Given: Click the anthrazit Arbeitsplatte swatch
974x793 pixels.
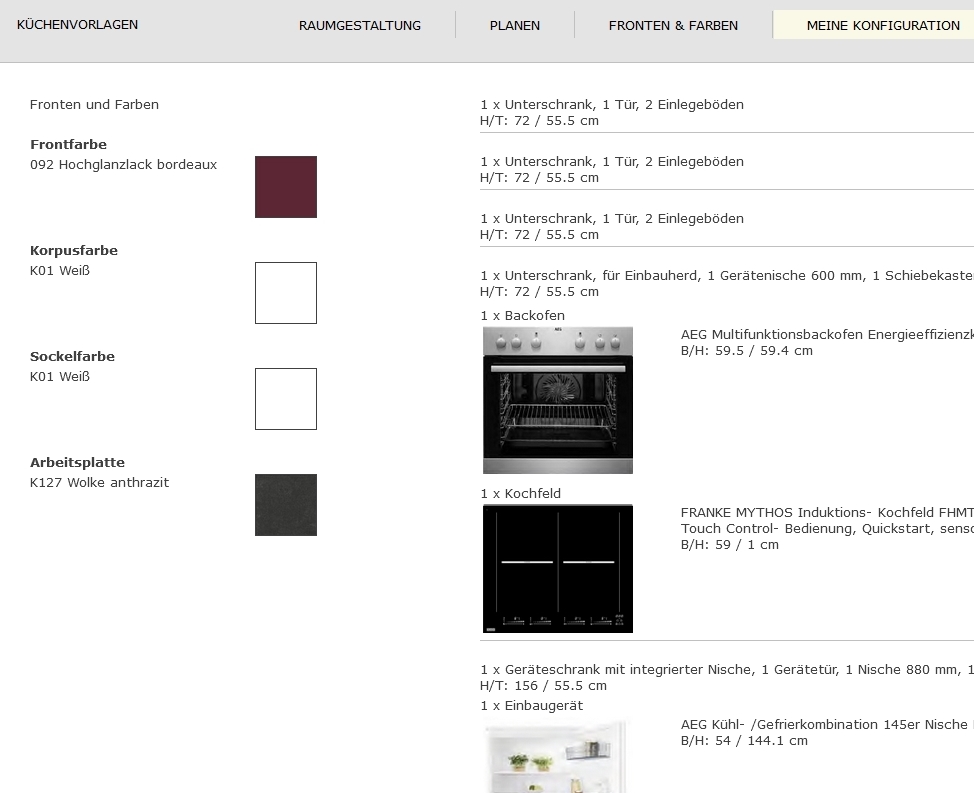Looking at the screenshot, I should coord(286,505).
